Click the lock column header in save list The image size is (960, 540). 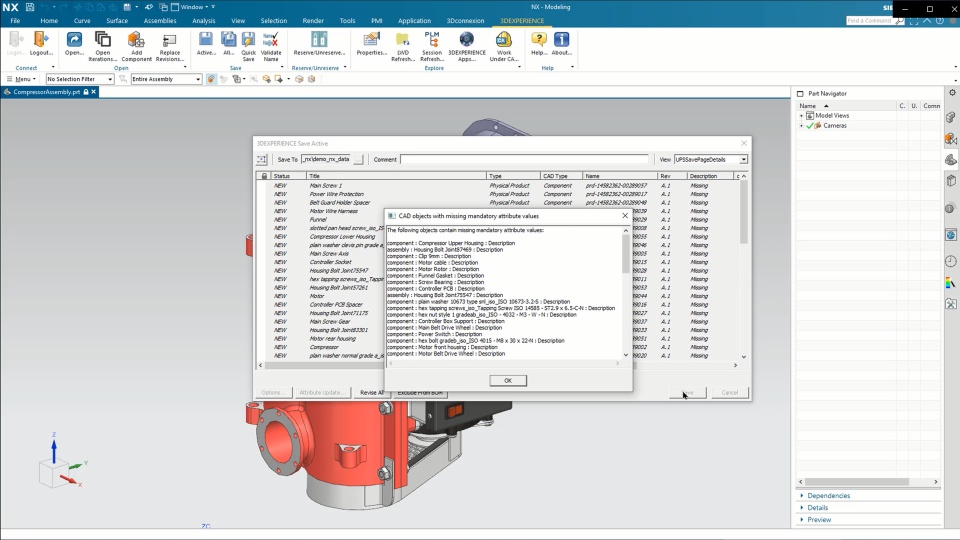(264, 176)
